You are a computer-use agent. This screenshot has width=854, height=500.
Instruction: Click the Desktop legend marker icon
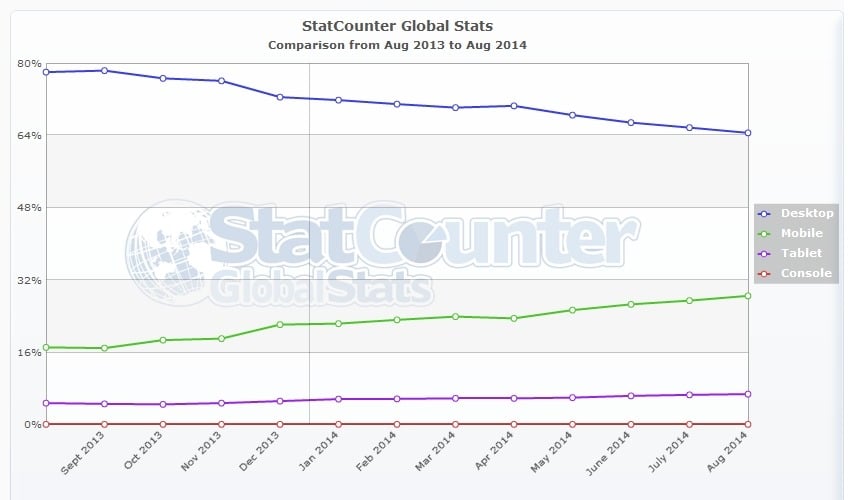(x=767, y=213)
